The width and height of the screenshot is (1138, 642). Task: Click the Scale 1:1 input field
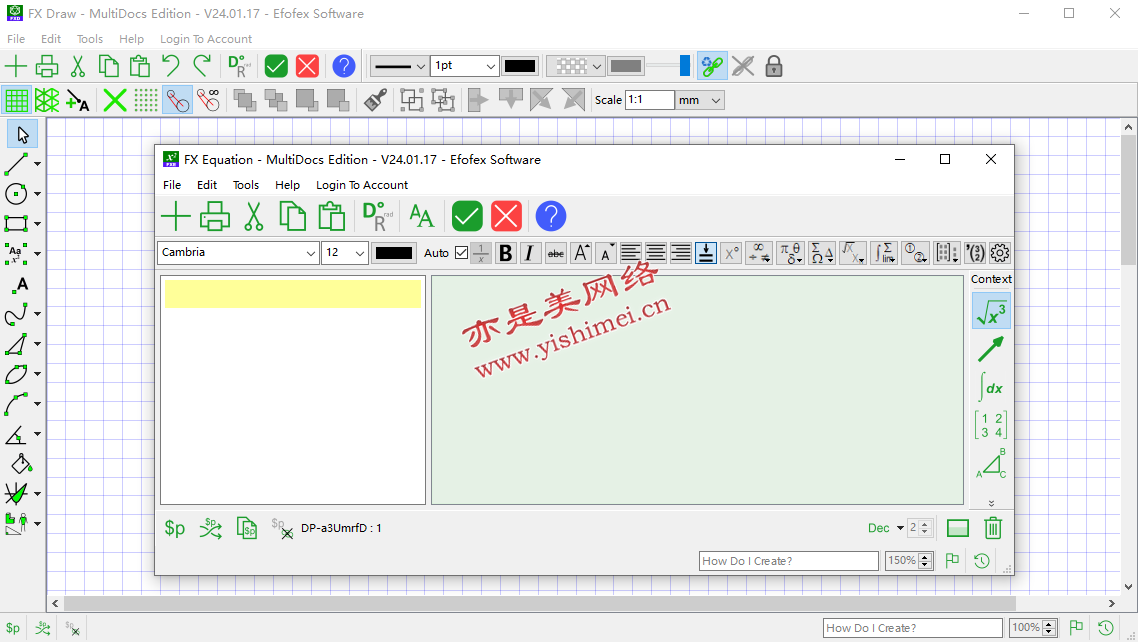(650, 100)
